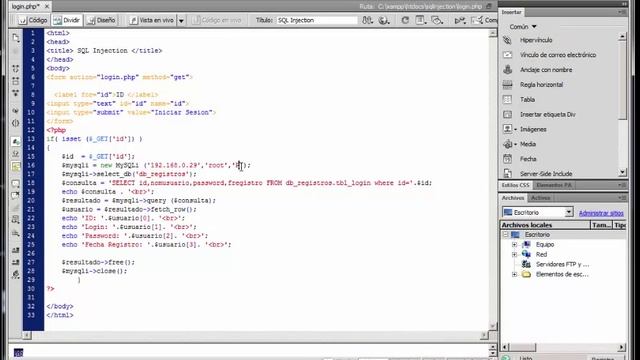Screen dimensions: 640x360
Task: Expand the Equipo tree node
Action: (x=514, y=244)
